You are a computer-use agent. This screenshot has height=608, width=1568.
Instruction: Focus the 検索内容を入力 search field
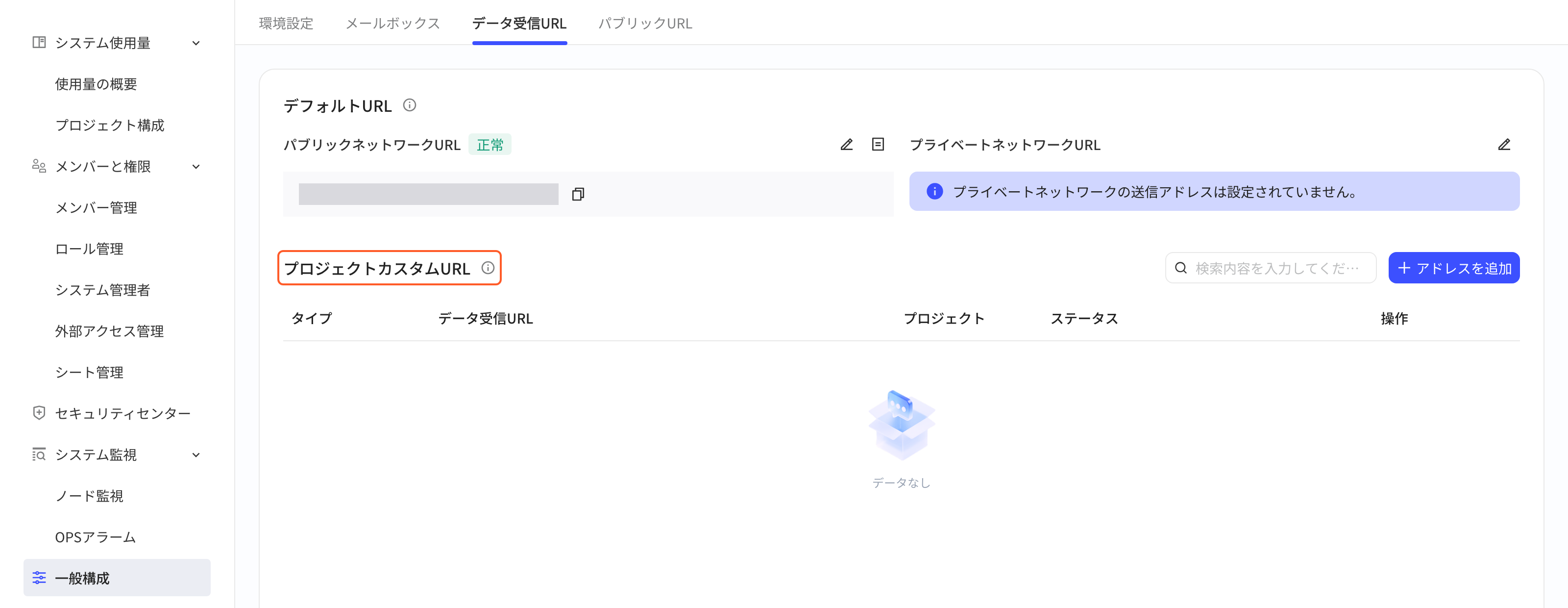tap(1271, 268)
